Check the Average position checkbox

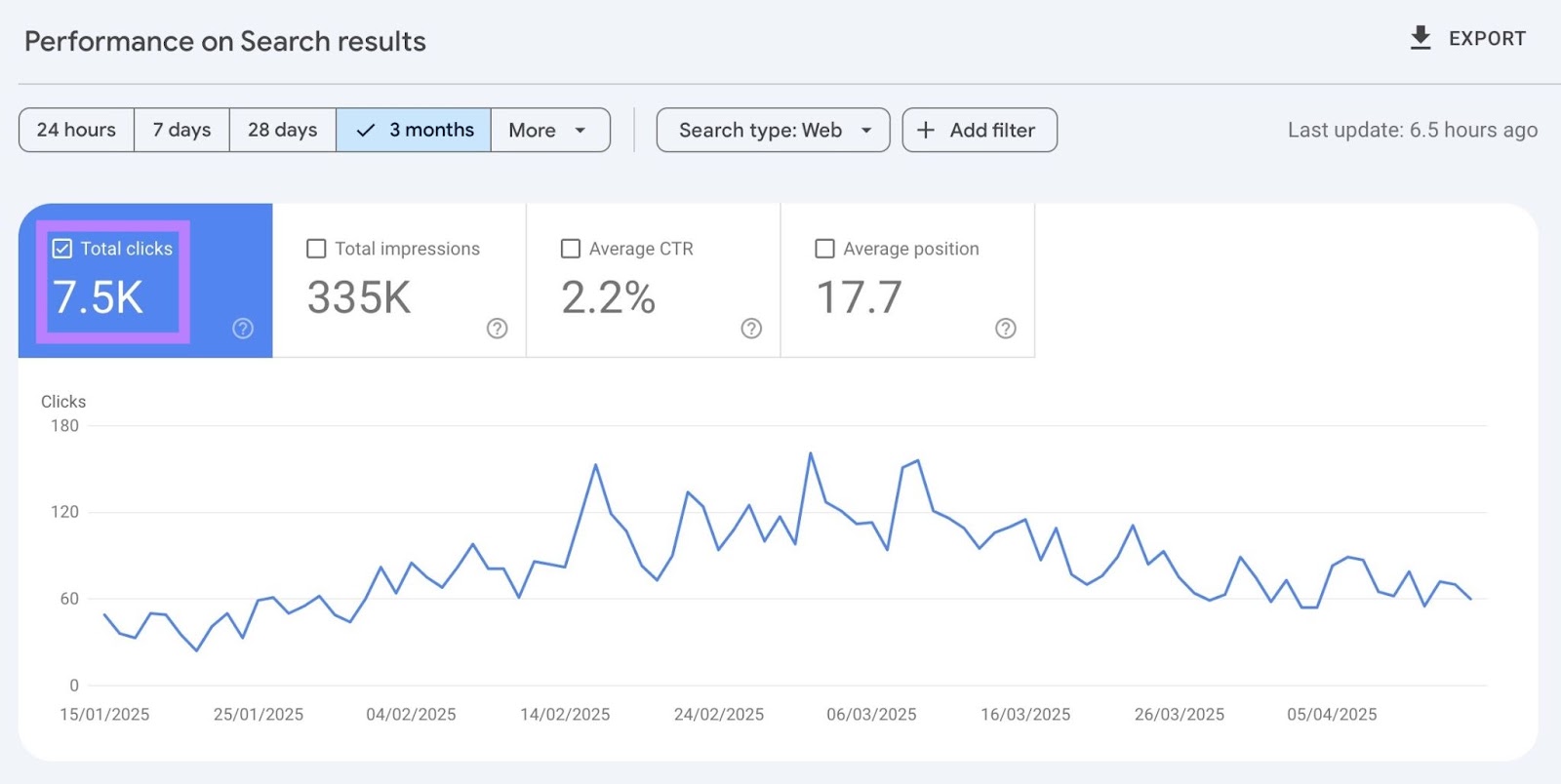(x=824, y=249)
